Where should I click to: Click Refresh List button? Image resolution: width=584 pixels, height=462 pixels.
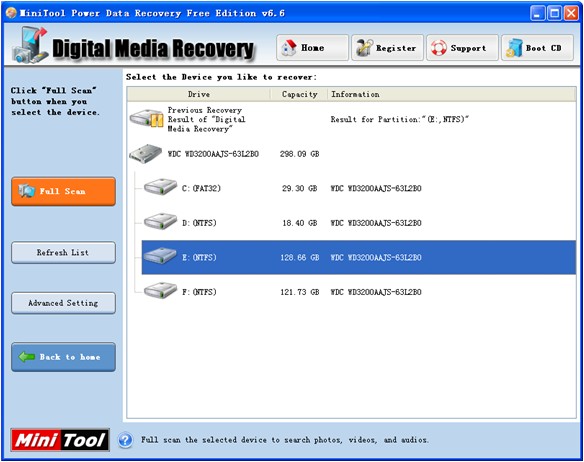(x=63, y=253)
